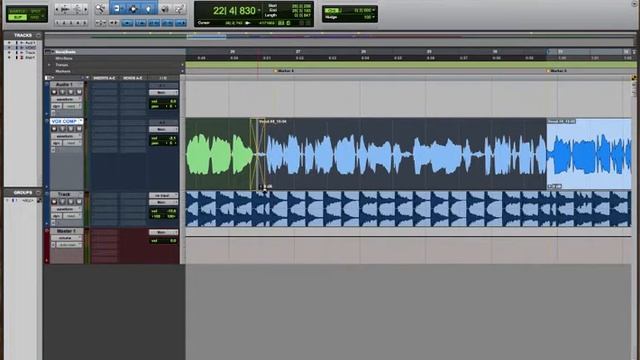Click the Audio 1 elastic audio icon
This screenshot has width=640, height=360.
pyautogui.click(x=53, y=113)
